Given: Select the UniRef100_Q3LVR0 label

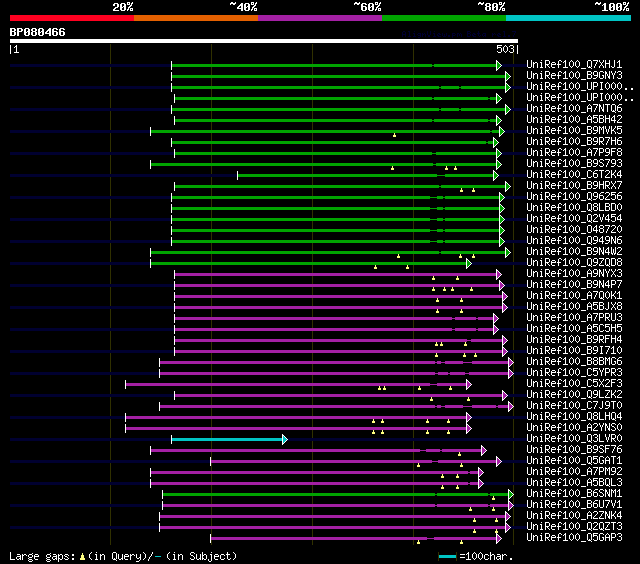Looking at the screenshot, I should tap(574, 439).
